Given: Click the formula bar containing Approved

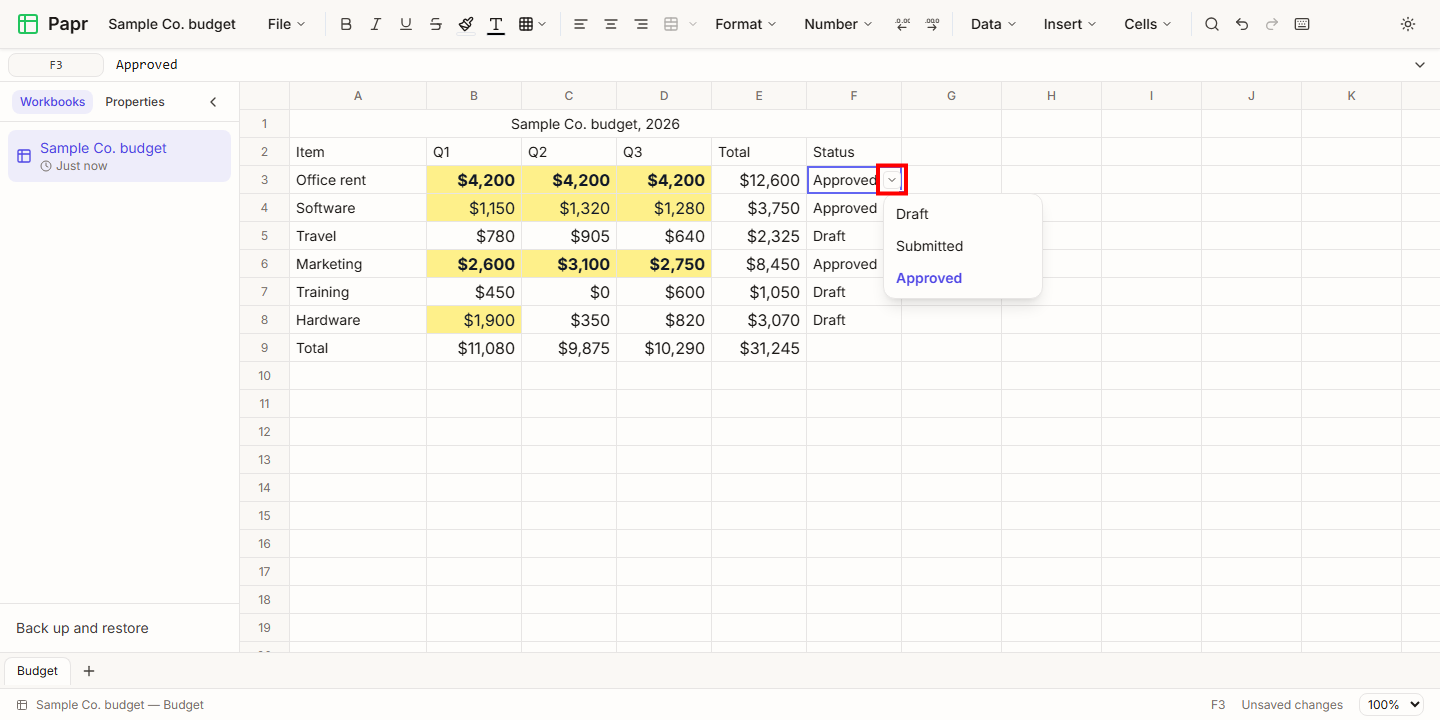Looking at the screenshot, I should [x=758, y=65].
